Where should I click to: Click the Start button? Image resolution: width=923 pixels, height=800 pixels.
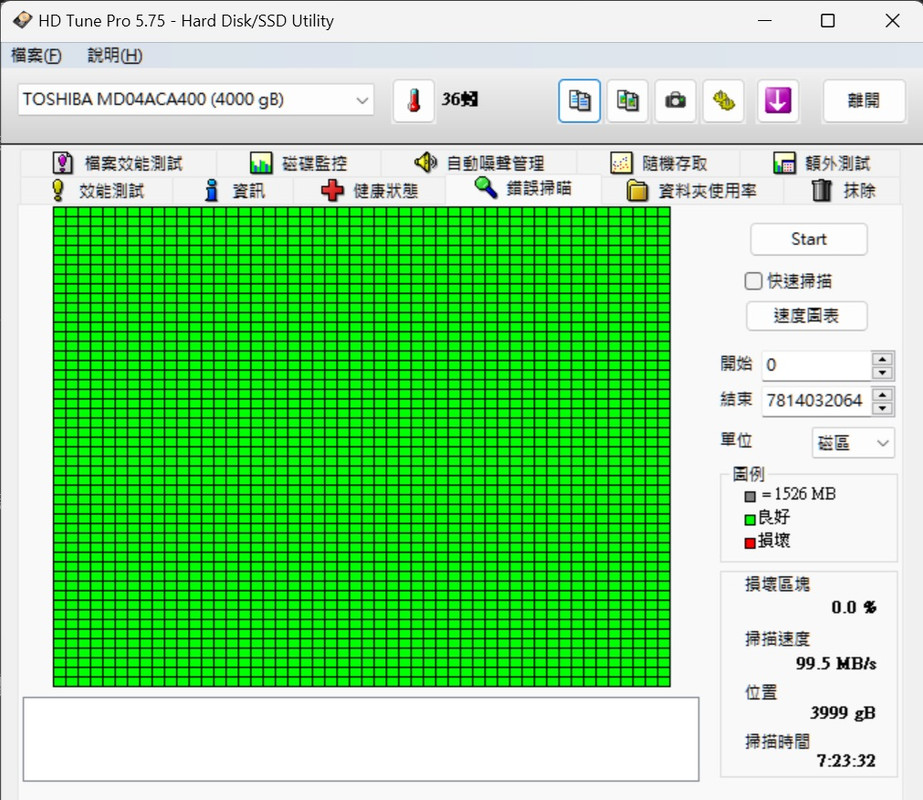click(x=808, y=239)
